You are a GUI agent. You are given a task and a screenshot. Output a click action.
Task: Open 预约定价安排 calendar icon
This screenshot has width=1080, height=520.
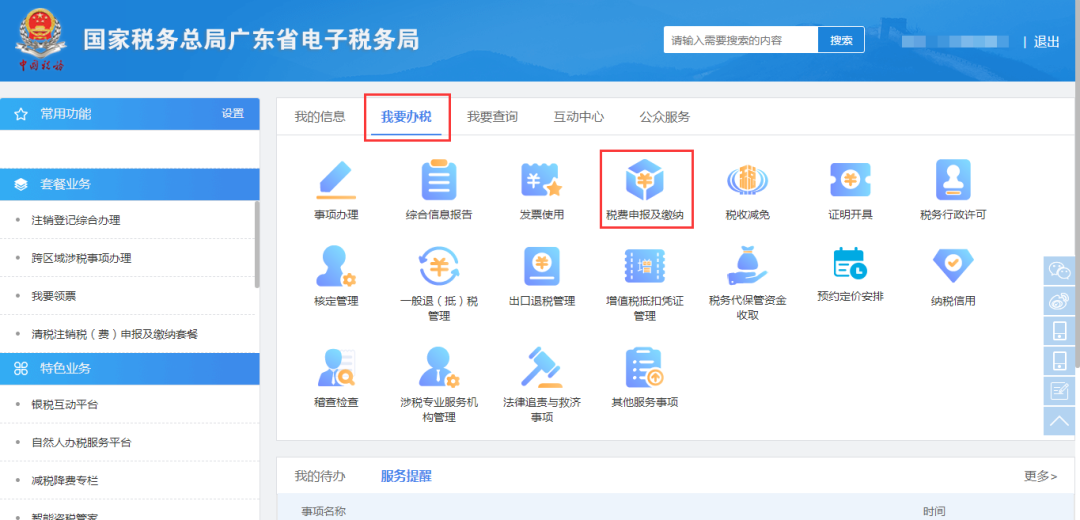pyautogui.click(x=850, y=264)
